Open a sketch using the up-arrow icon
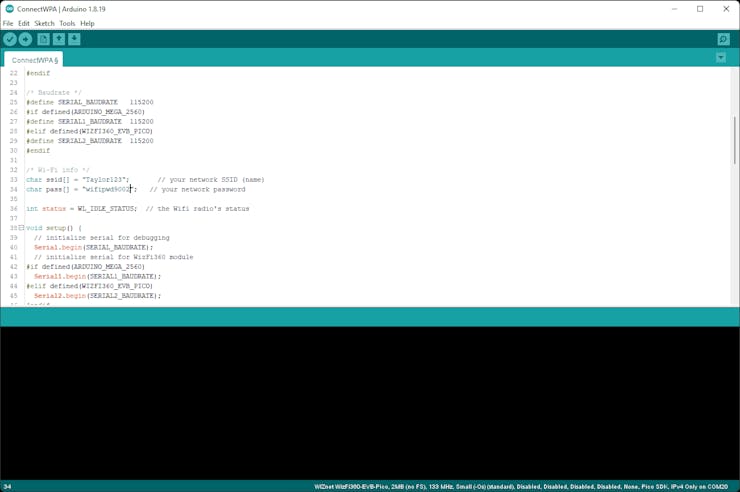740x492 pixels. tap(59, 39)
